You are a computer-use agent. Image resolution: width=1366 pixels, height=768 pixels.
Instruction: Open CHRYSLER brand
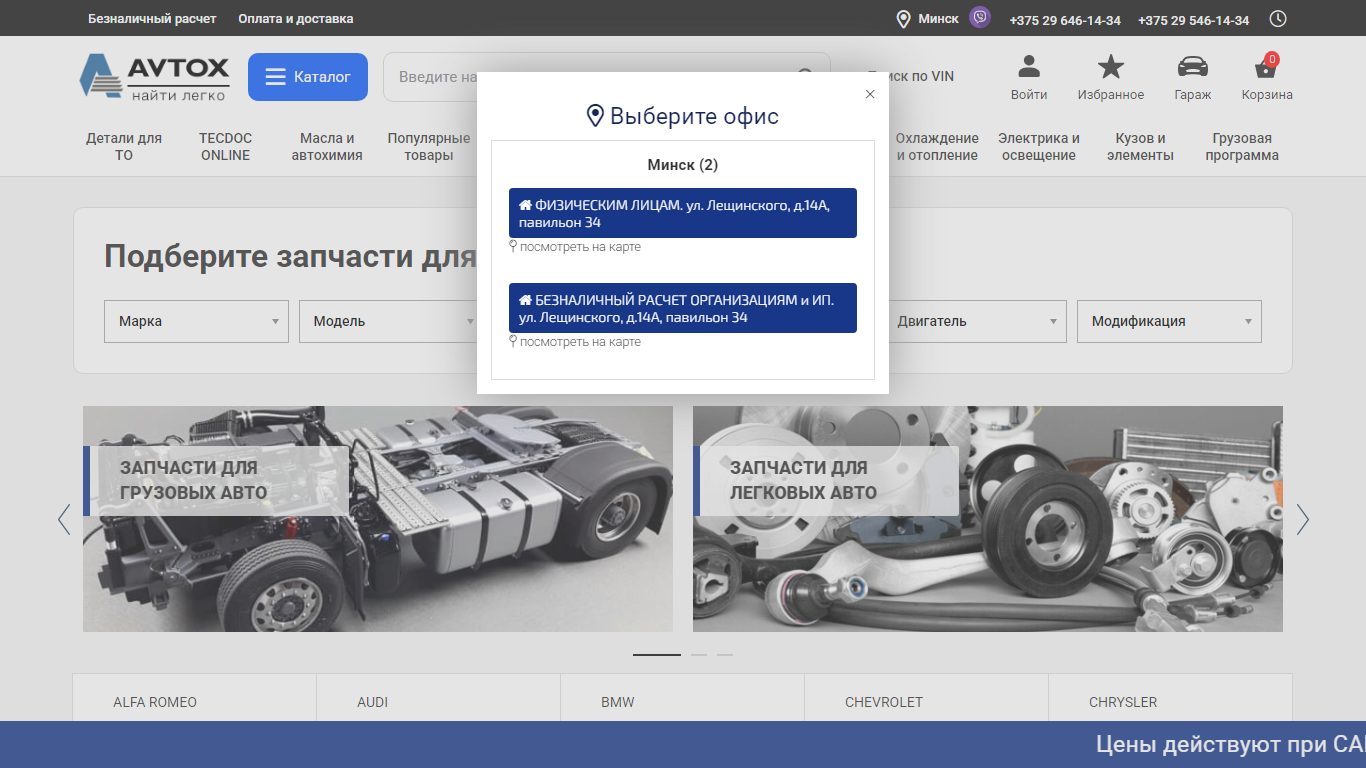pos(1123,702)
